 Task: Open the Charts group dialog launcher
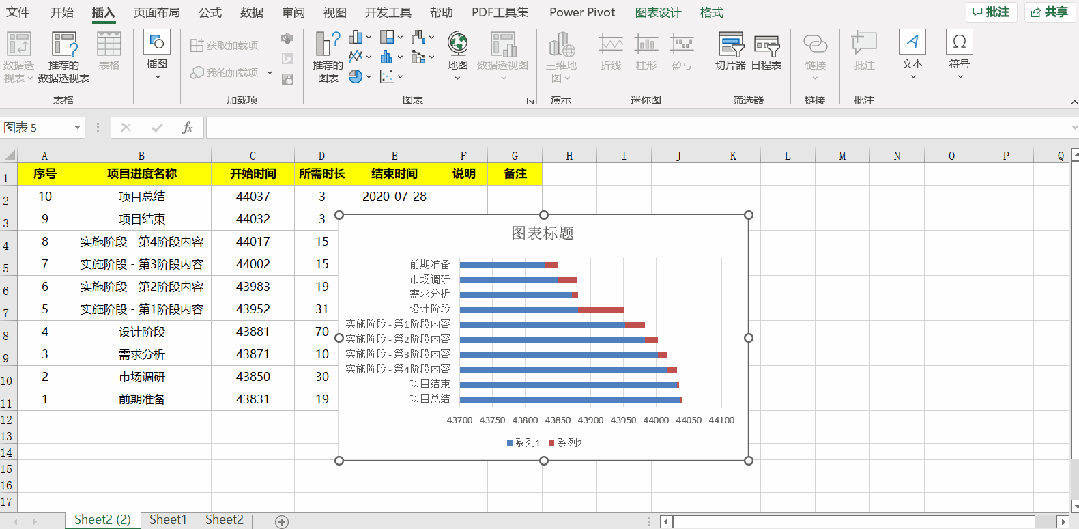coord(531,101)
